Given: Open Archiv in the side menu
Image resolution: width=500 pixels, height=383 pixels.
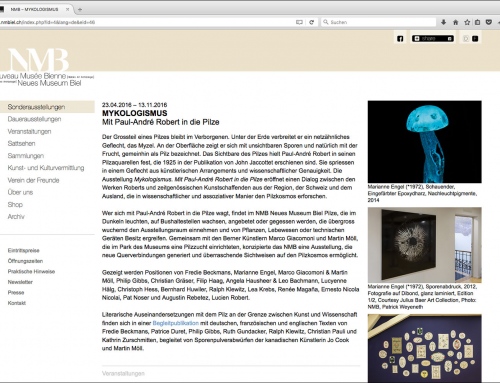Looking at the screenshot, I should [16, 216].
